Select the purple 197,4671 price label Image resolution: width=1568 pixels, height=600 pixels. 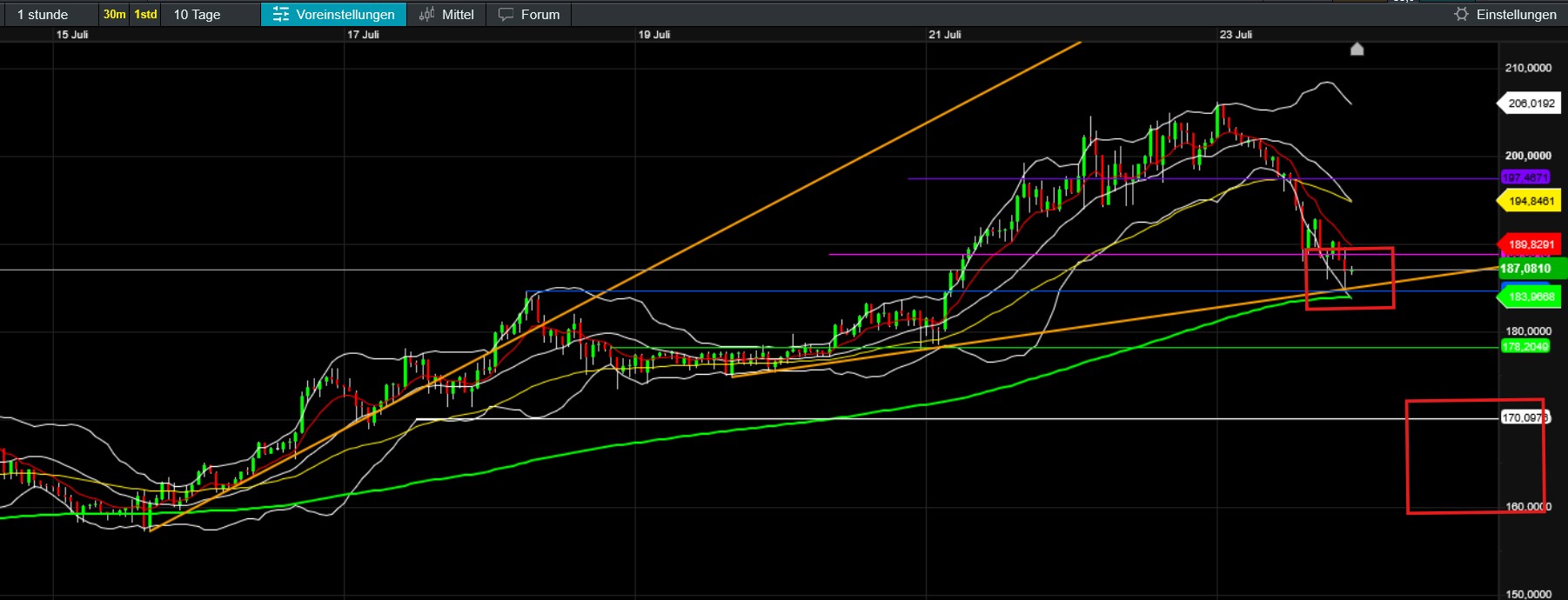(1525, 177)
